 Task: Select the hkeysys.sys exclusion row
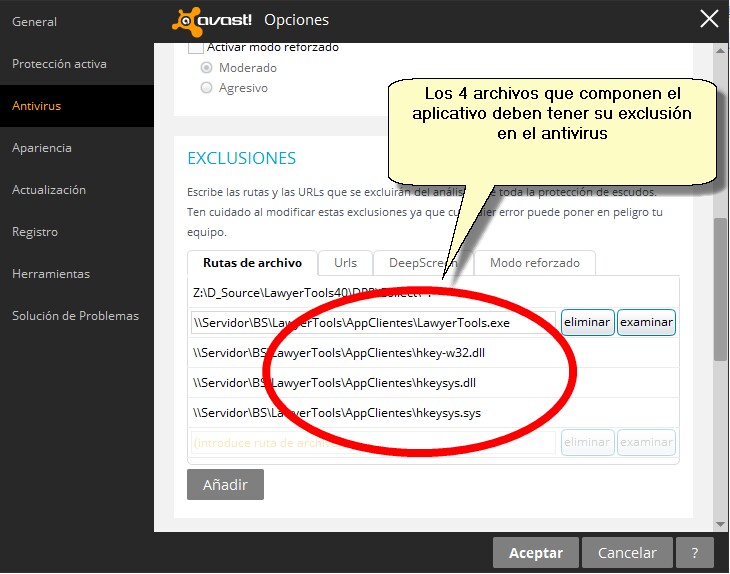pyautogui.click(x=433, y=413)
